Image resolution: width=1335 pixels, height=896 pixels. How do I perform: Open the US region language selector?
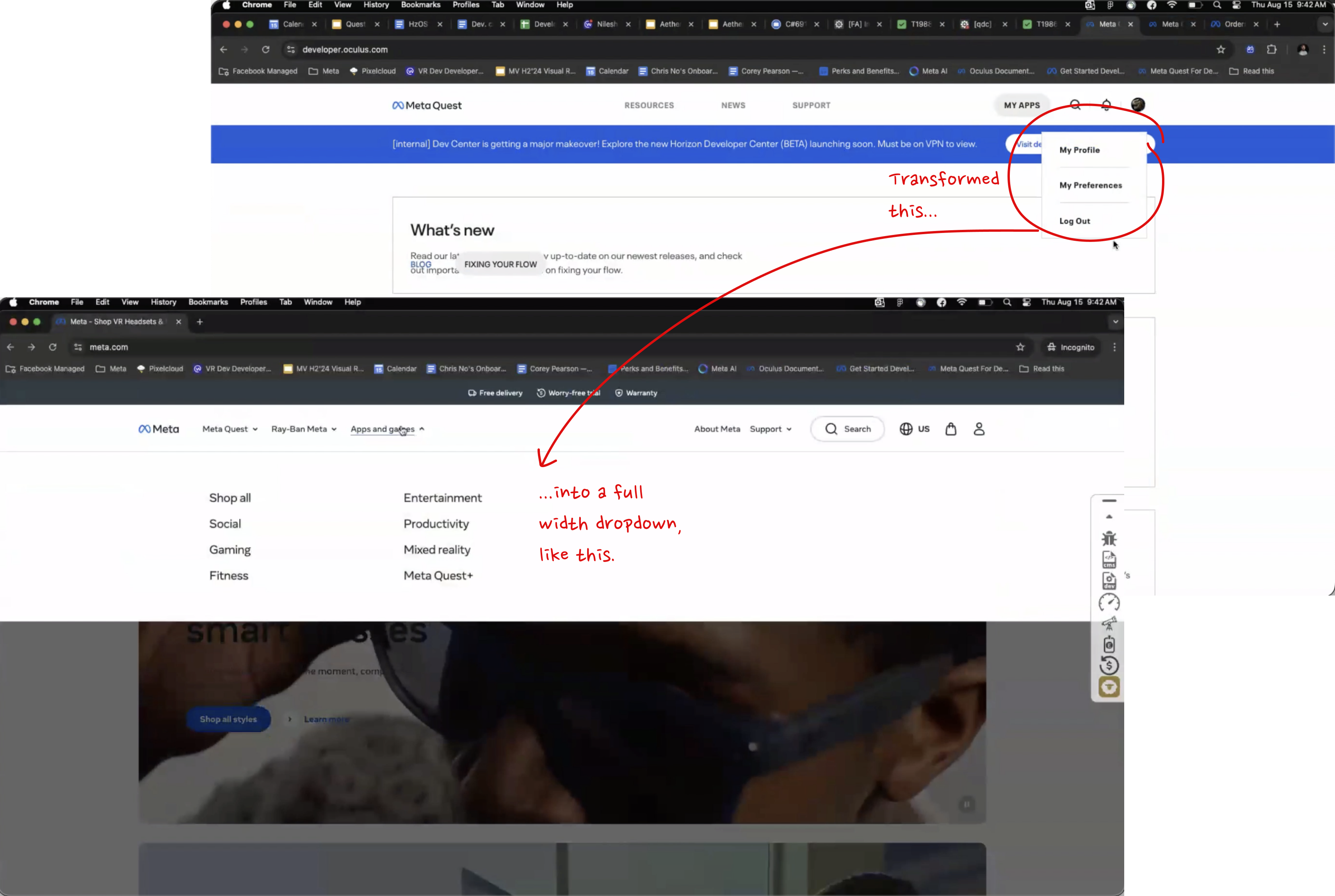coord(914,429)
